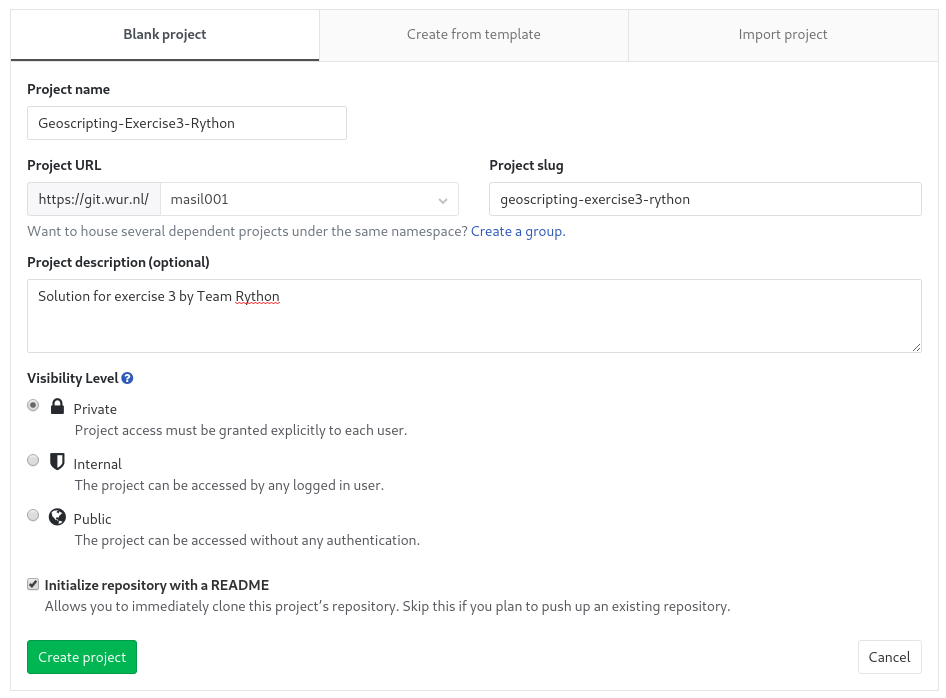Select the Private visibility radio button
The image size is (946, 698).
pyautogui.click(x=33, y=404)
